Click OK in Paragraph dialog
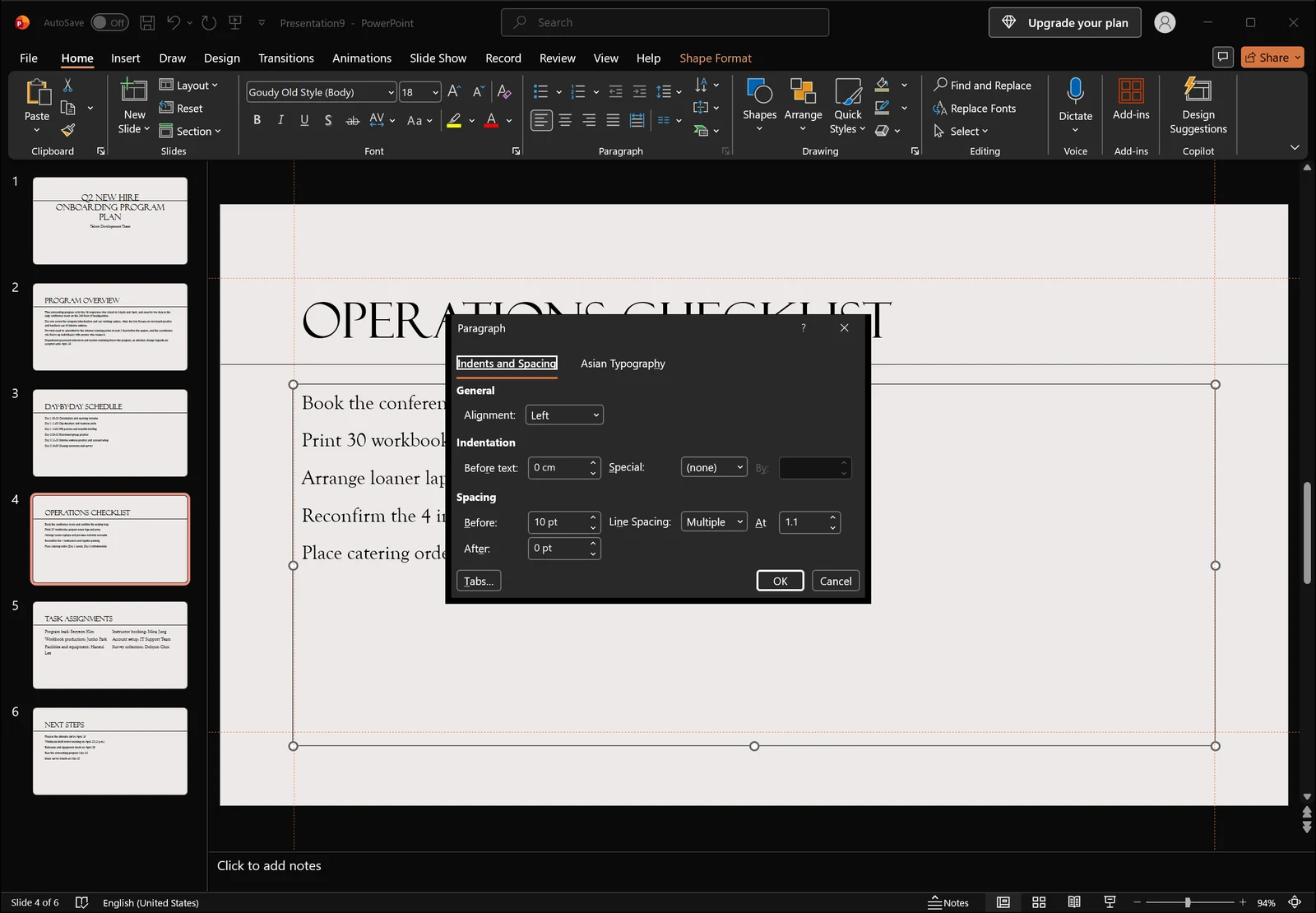1316x913 pixels. 780,581
